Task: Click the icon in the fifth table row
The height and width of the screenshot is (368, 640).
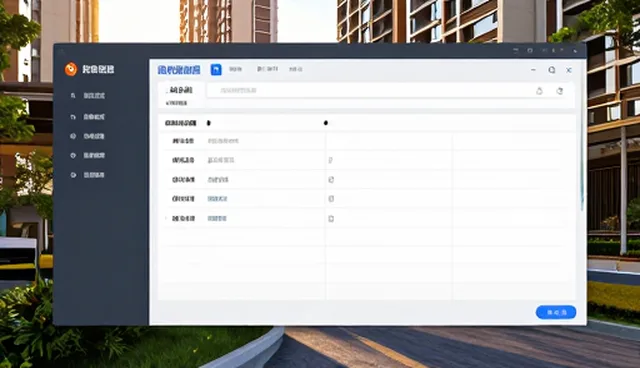Action: point(331,219)
